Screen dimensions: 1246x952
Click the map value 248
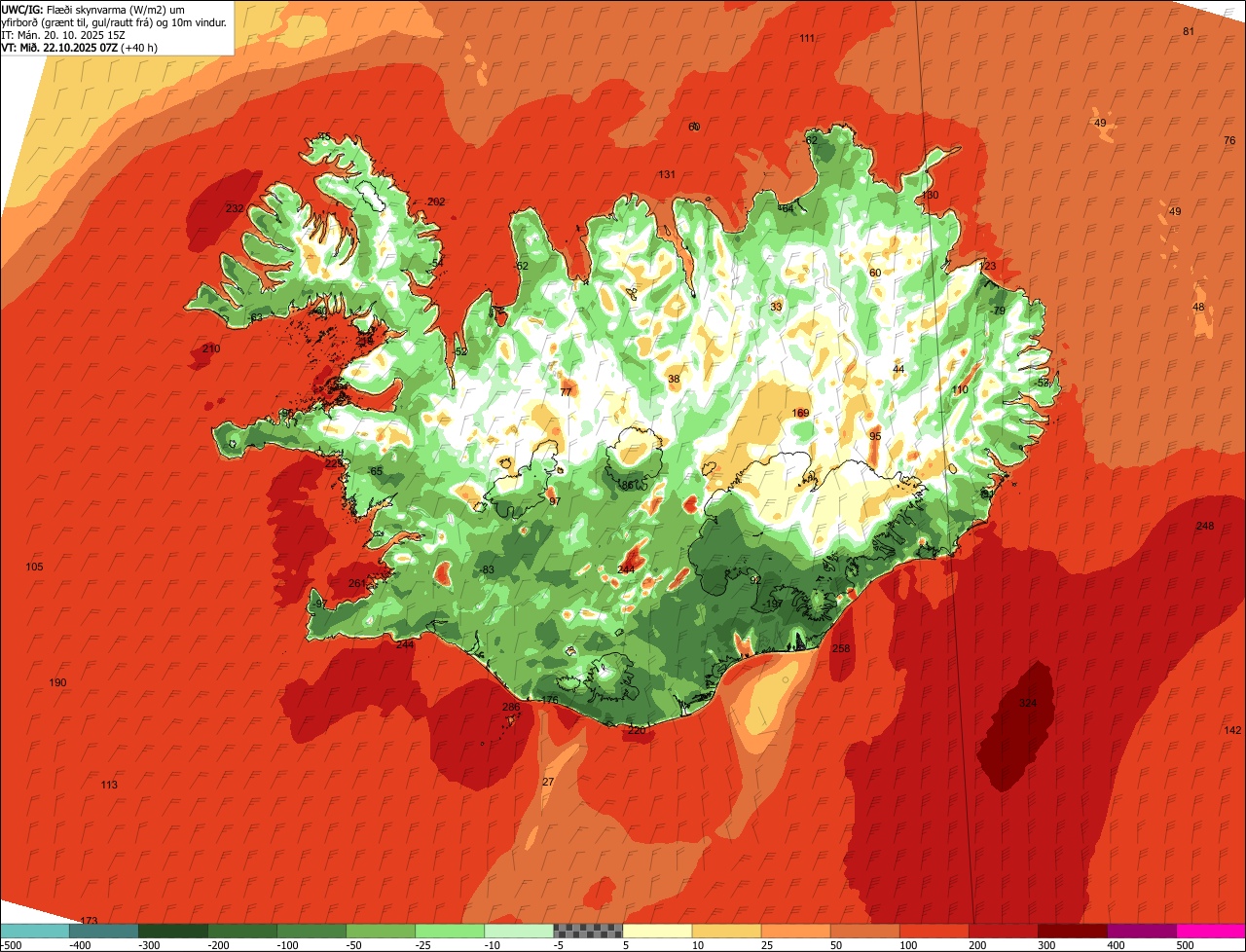[1205, 527]
